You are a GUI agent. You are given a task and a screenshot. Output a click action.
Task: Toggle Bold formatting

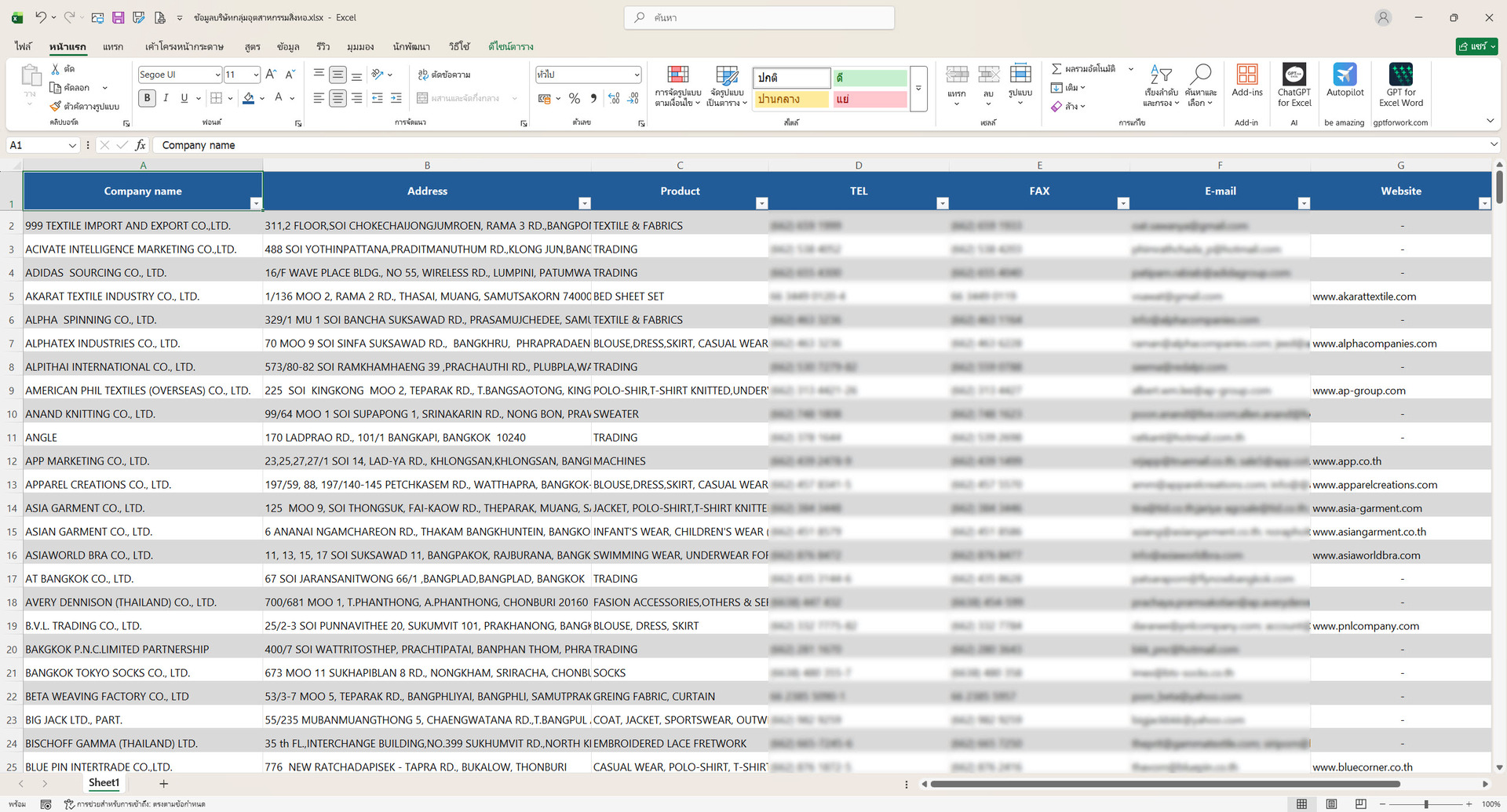(147, 98)
